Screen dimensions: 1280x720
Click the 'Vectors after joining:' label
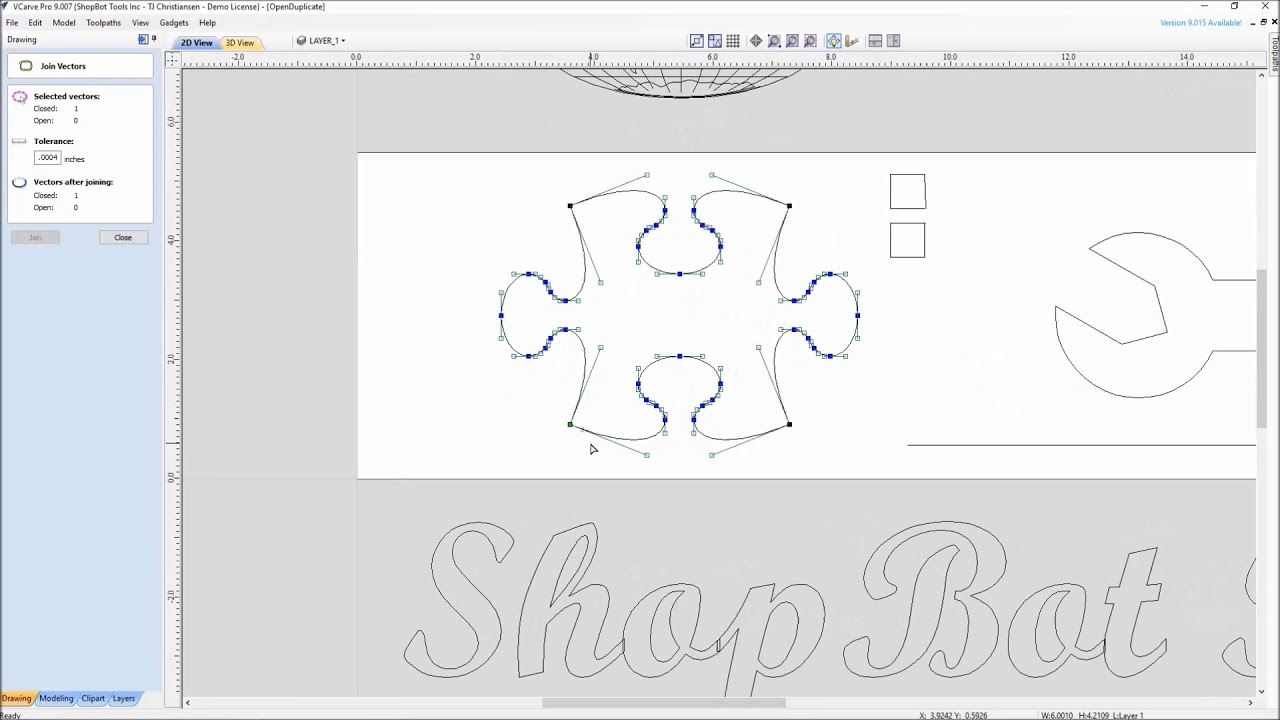click(x=73, y=182)
